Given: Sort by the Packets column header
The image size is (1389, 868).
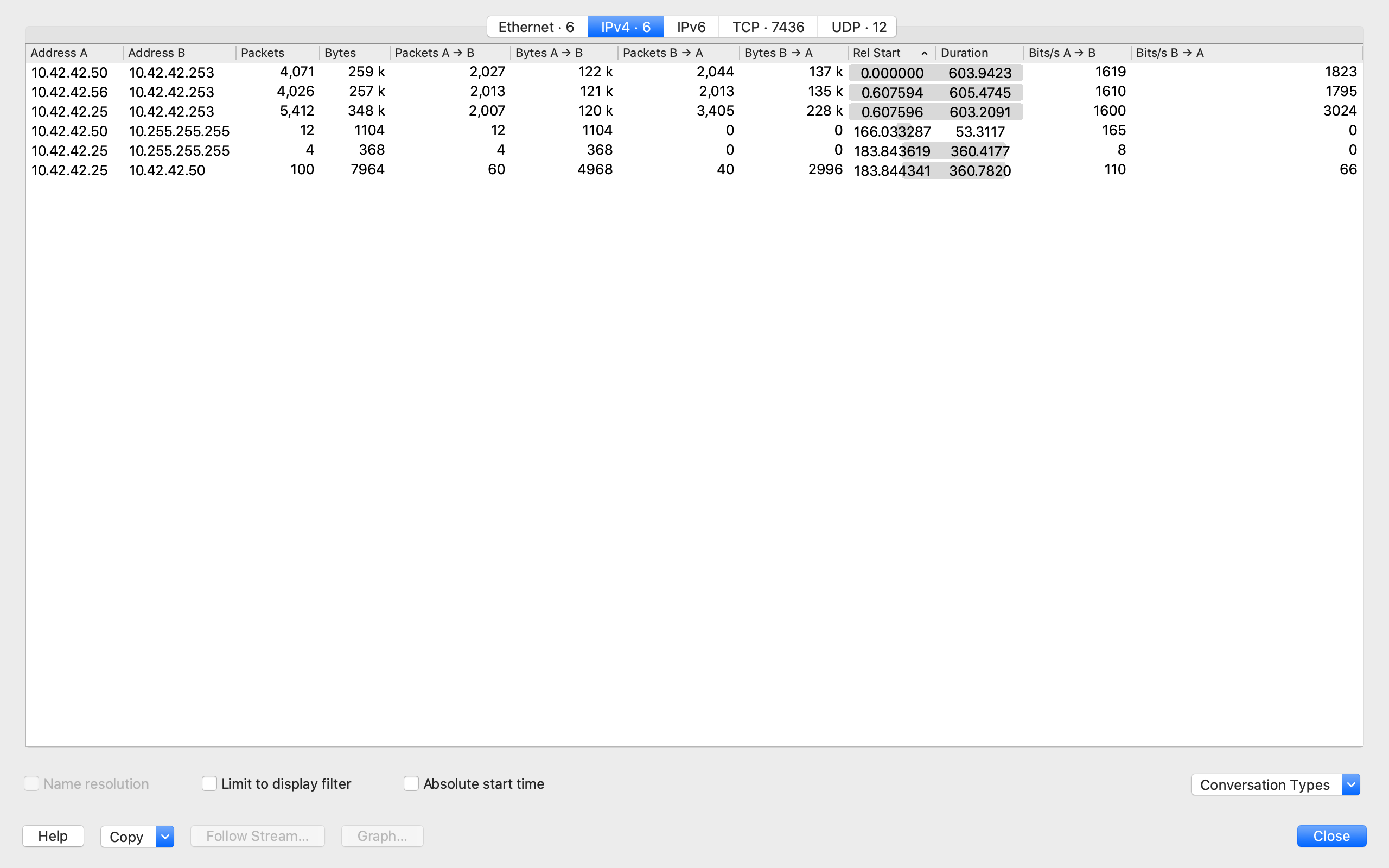Looking at the screenshot, I should [x=263, y=53].
